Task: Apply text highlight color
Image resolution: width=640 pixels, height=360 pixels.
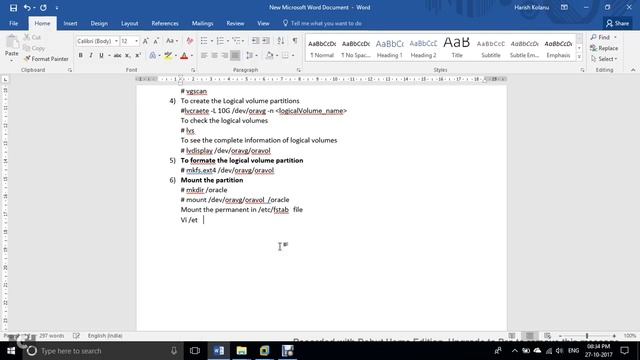Action: (168, 55)
